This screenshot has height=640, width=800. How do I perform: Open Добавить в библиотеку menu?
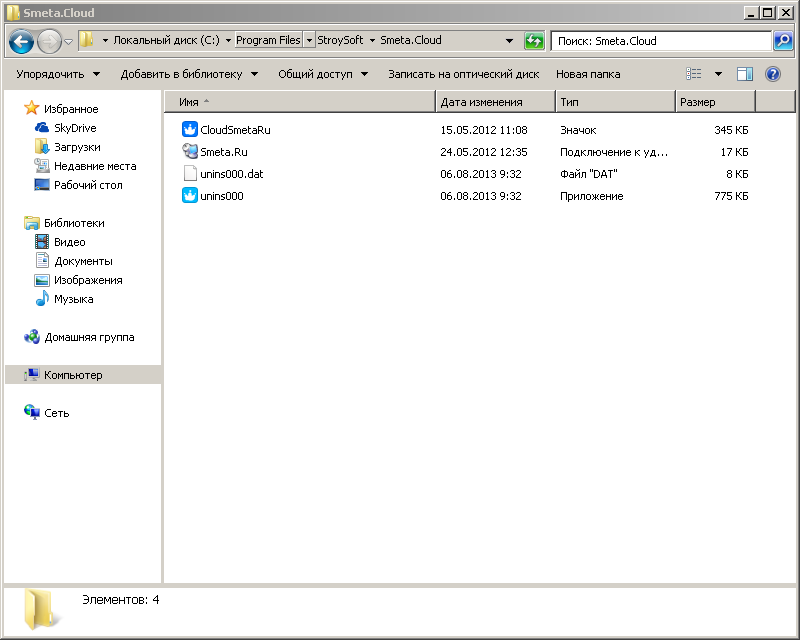coord(189,75)
